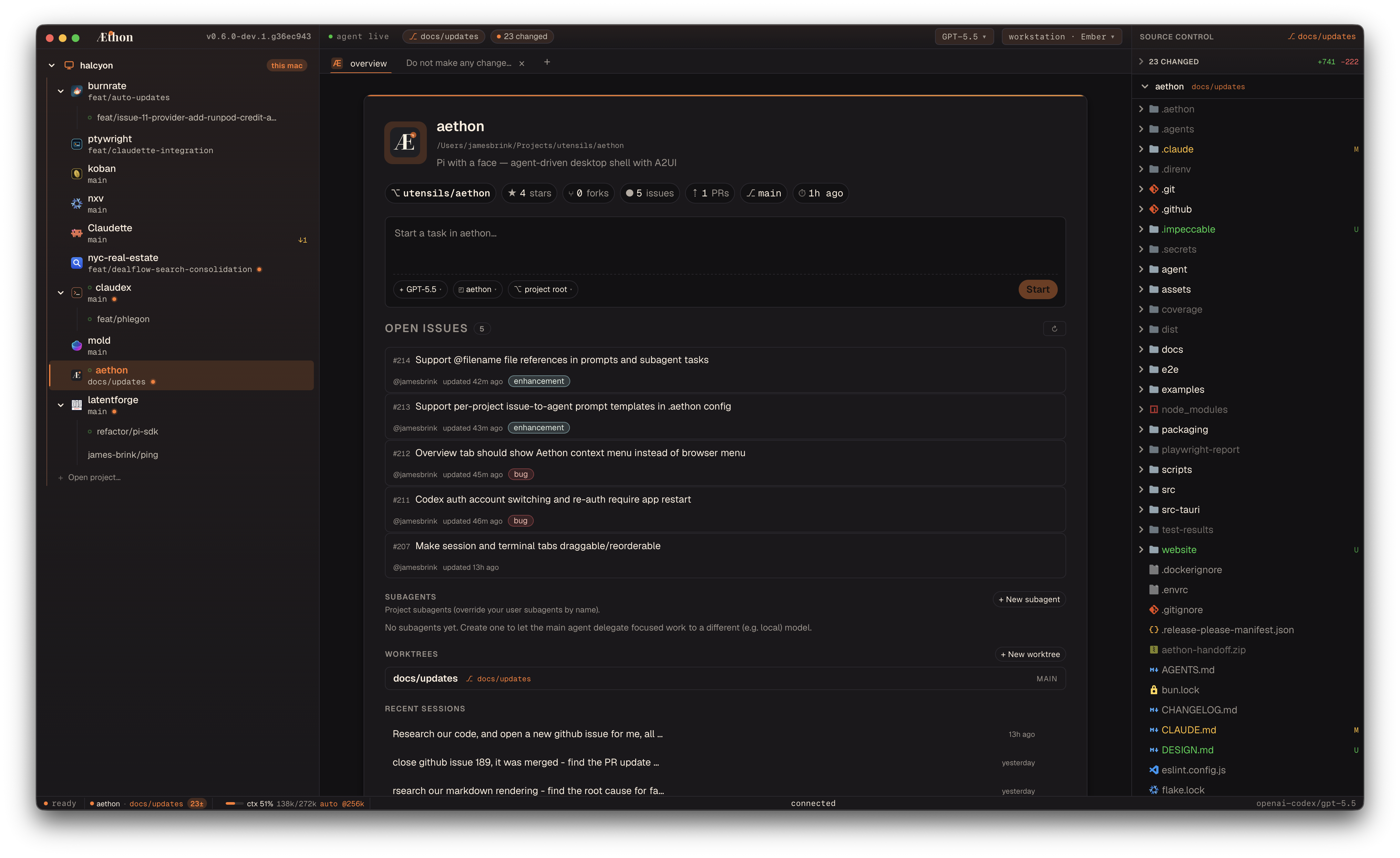Image resolution: width=1400 pixels, height=858 pixels.
Task: Click New worktree button
Action: pyautogui.click(x=1030, y=654)
